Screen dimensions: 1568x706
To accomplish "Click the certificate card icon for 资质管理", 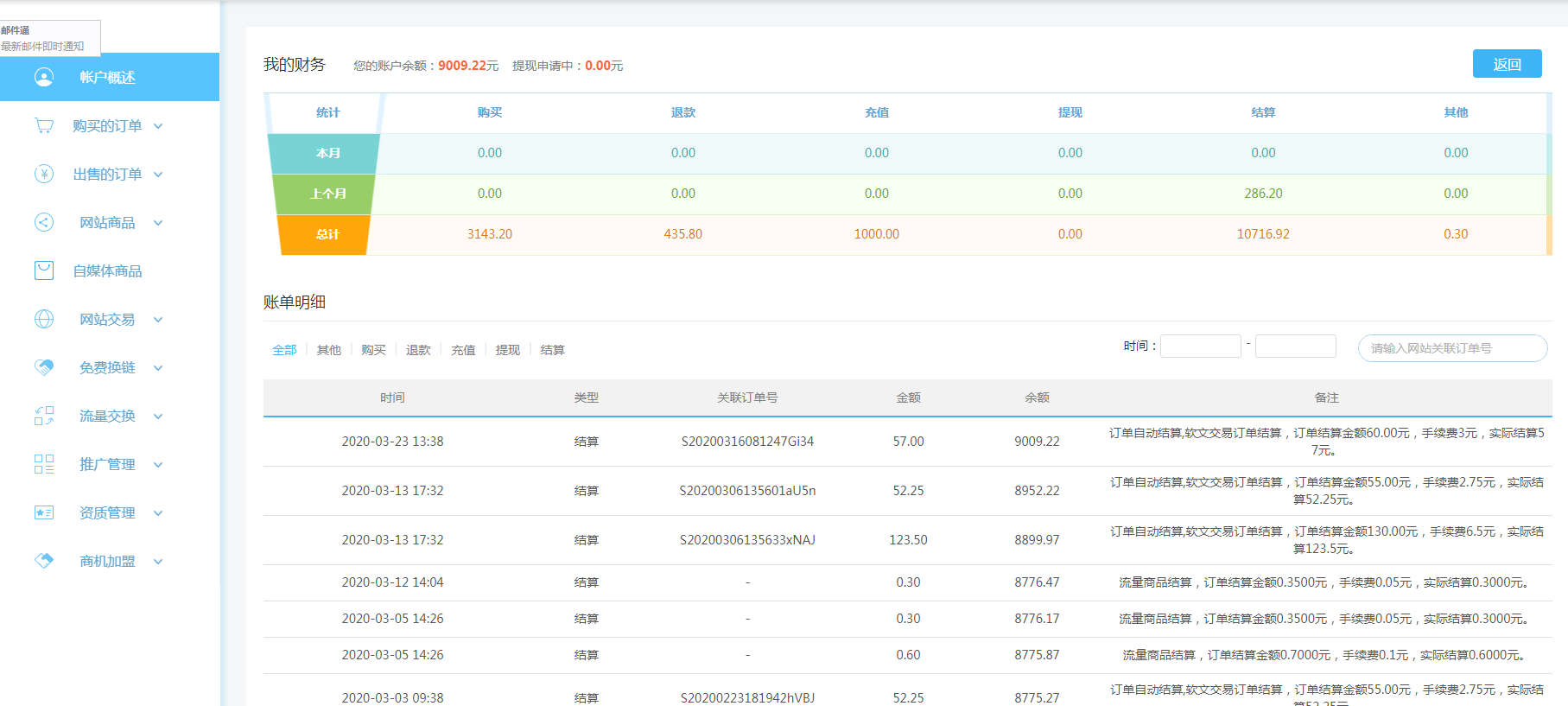I will click(x=44, y=512).
